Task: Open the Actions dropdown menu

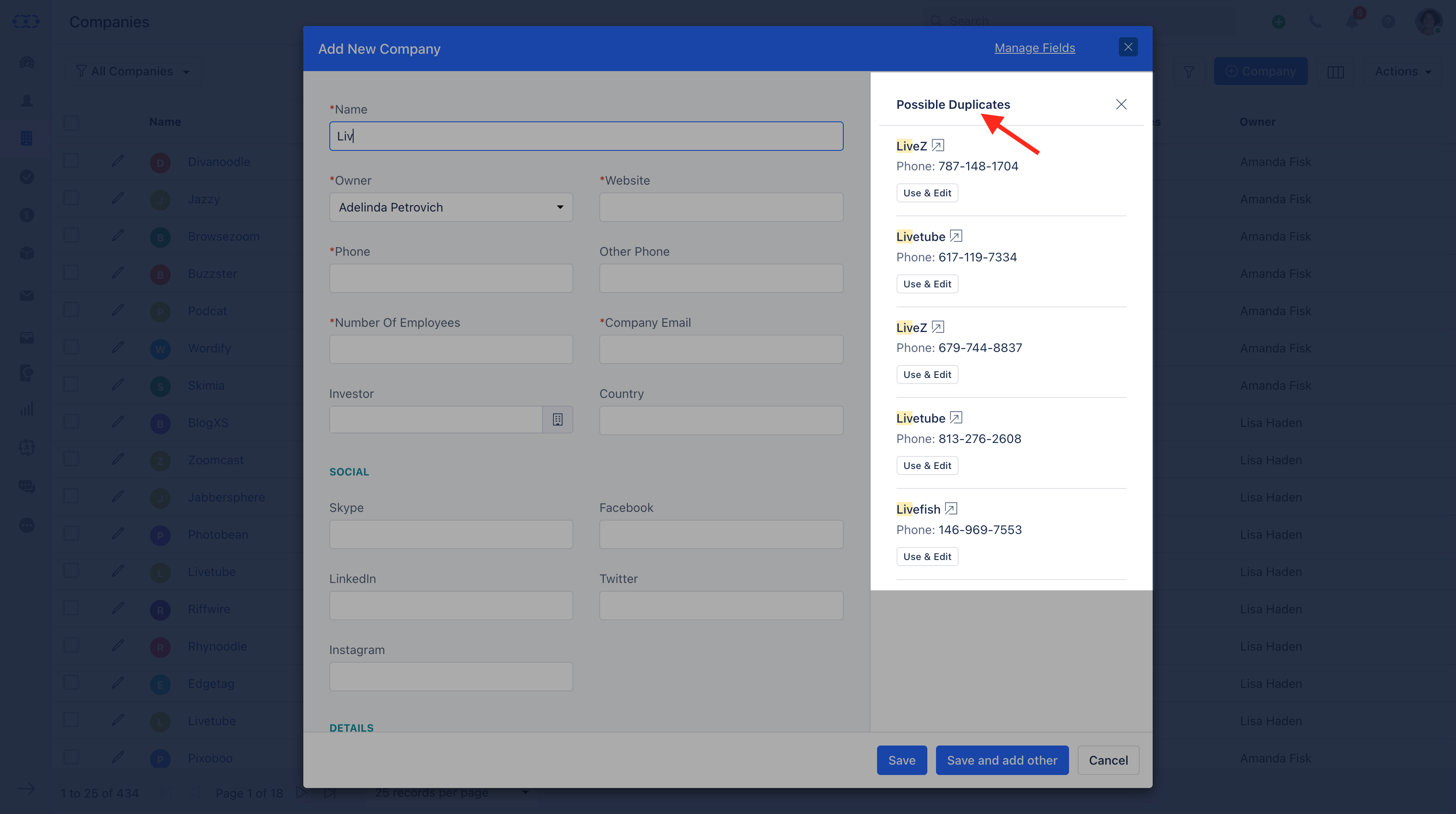Action: click(x=1403, y=72)
